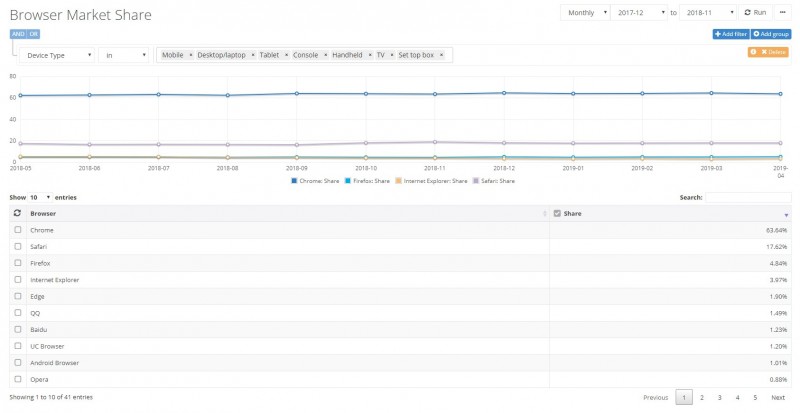Image resolution: width=800 pixels, height=413 pixels.
Task: Click the device type tags input area
Action: click(305, 55)
